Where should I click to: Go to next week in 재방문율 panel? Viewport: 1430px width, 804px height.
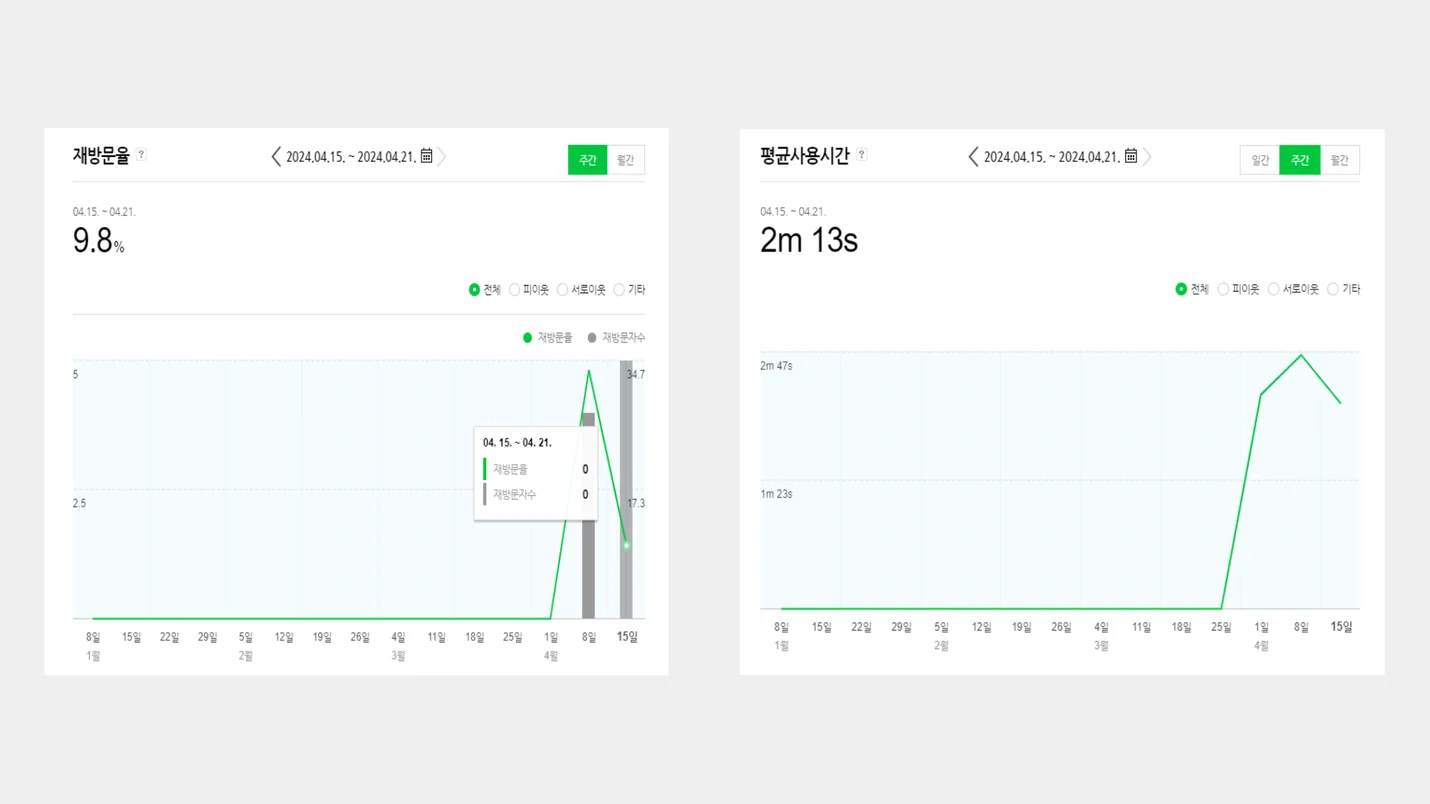pos(442,157)
